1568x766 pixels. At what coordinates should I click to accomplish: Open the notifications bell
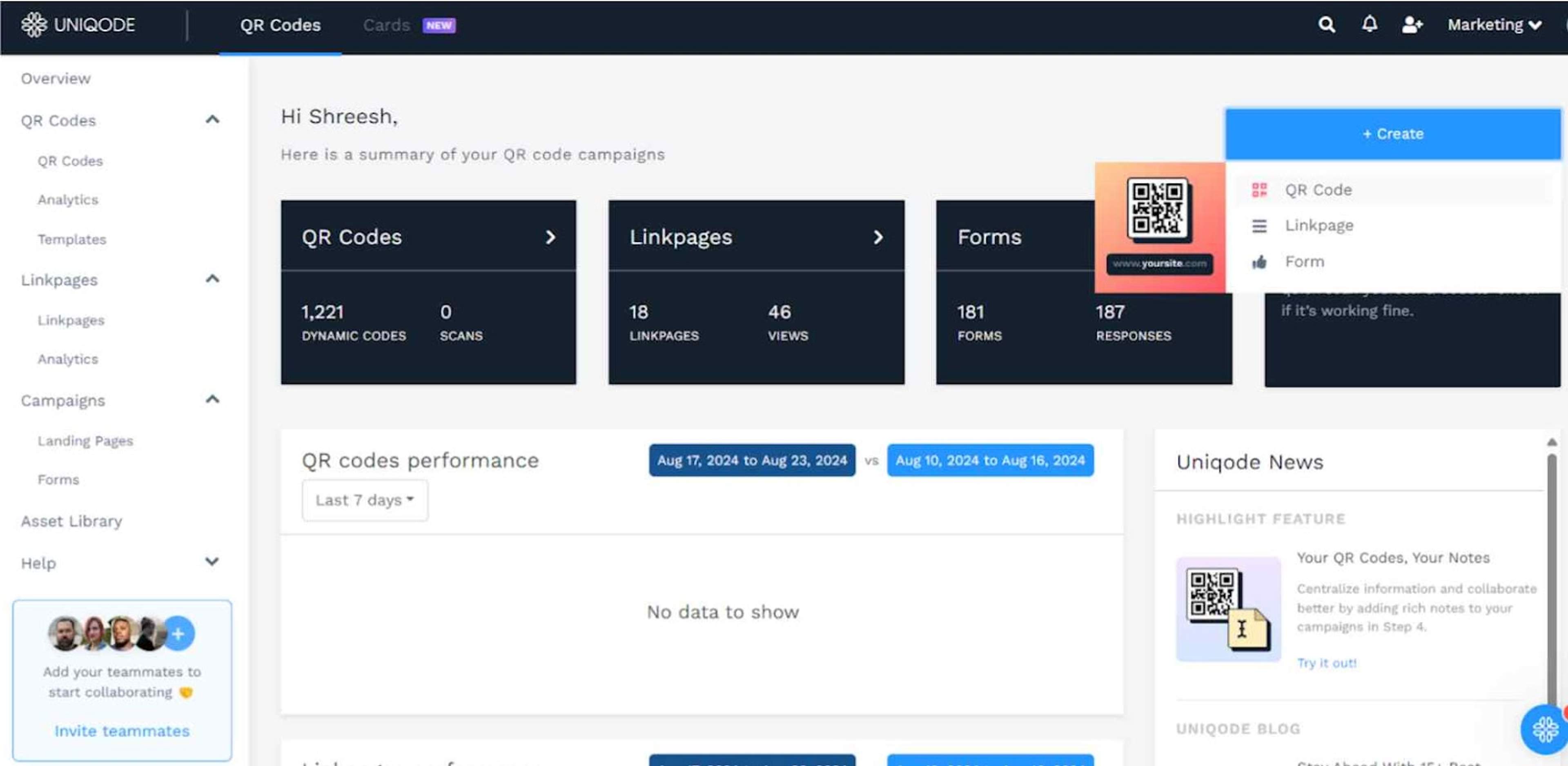pos(1369,24)
